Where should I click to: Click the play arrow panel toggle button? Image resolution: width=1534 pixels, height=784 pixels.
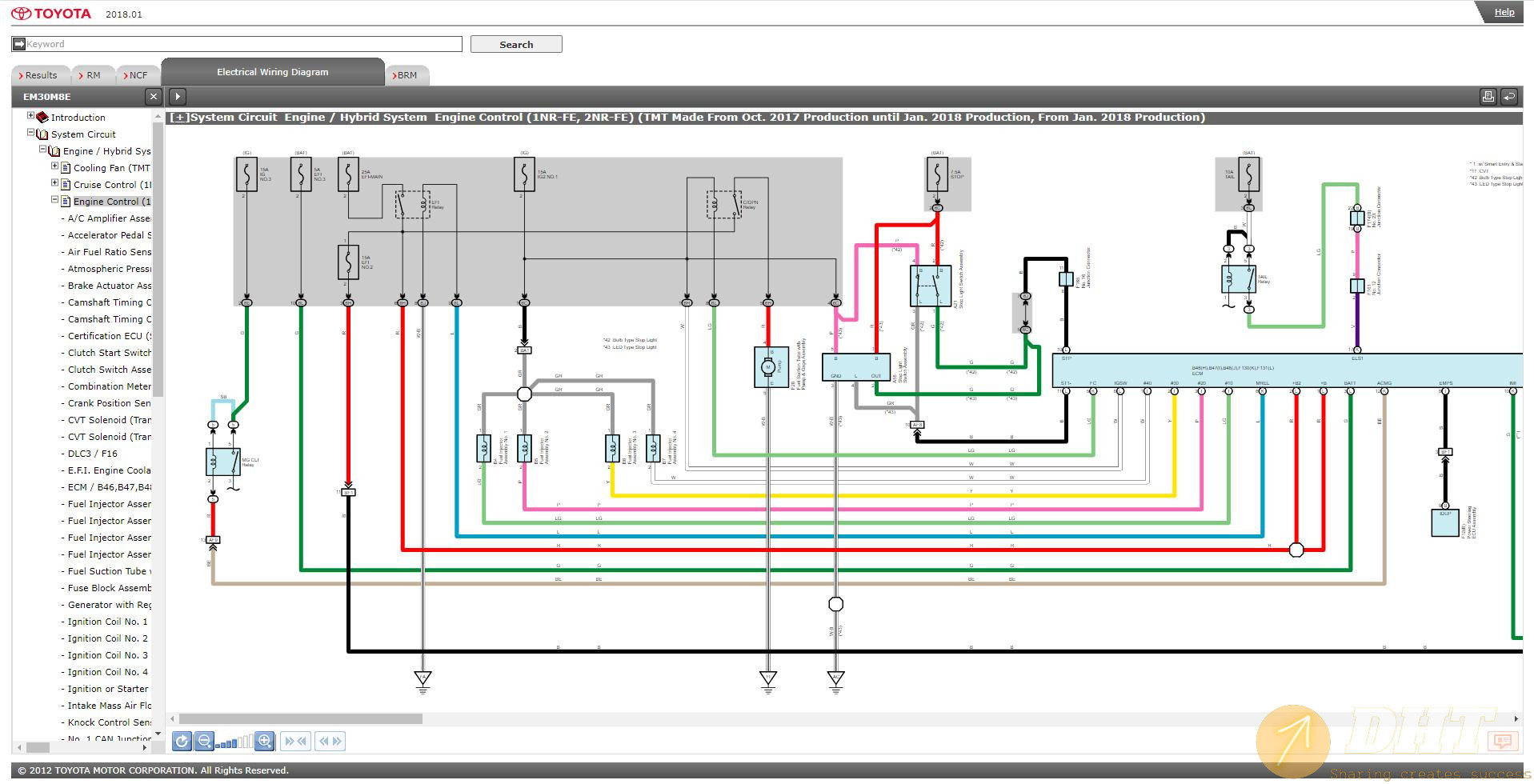[x=178, y=97]
